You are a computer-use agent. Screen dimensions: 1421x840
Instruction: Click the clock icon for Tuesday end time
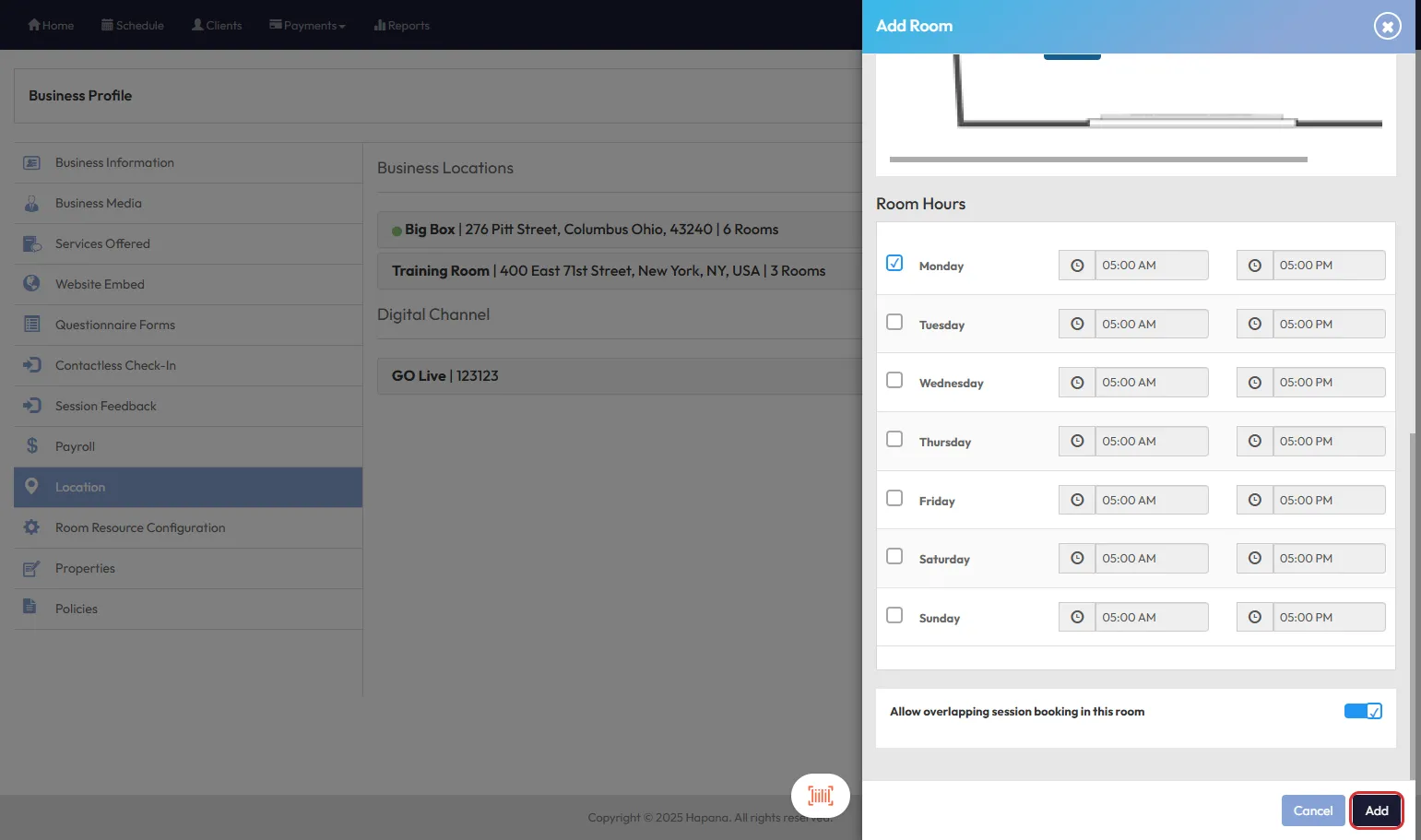tap(1254, 325)
